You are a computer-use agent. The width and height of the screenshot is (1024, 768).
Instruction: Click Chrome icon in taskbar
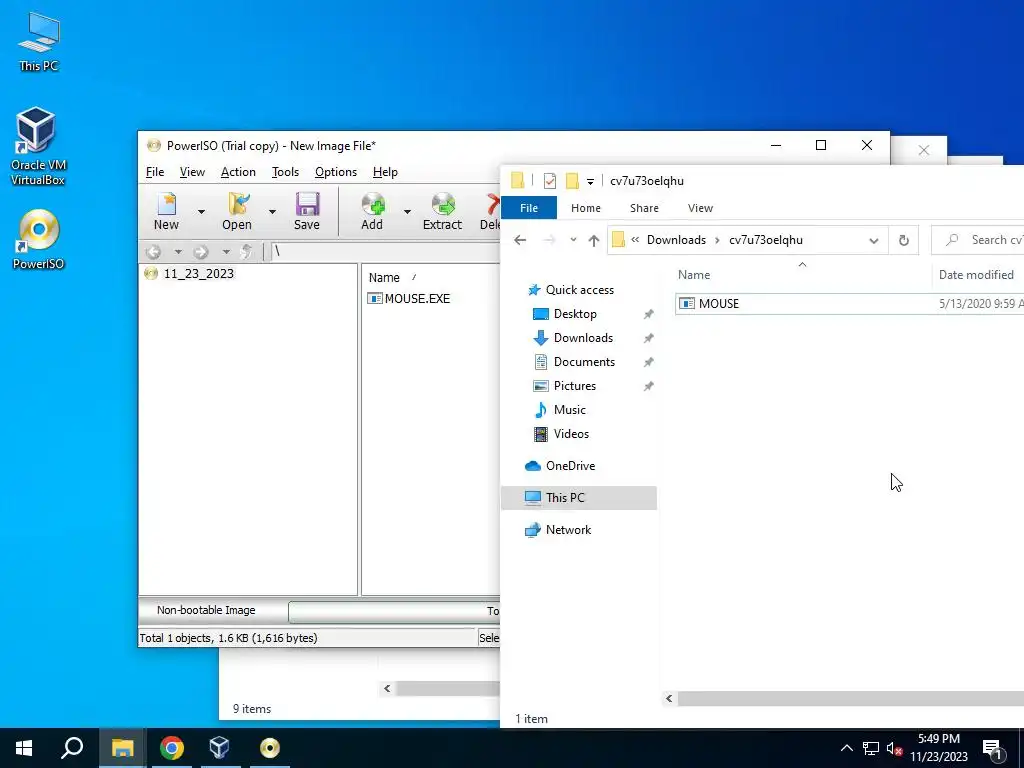(x=172, y=748)
